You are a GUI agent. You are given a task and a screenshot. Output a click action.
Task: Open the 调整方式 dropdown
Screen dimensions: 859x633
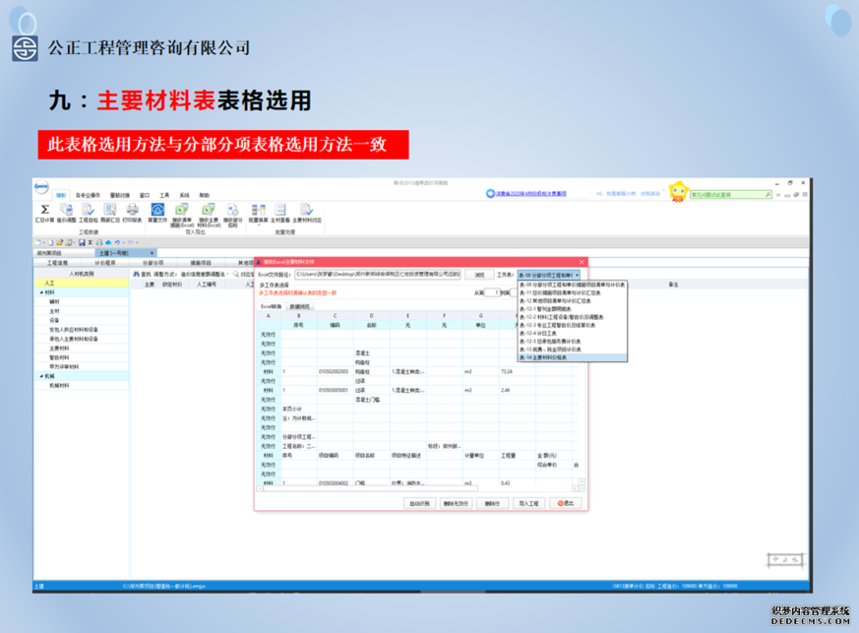tap(205, 273)
